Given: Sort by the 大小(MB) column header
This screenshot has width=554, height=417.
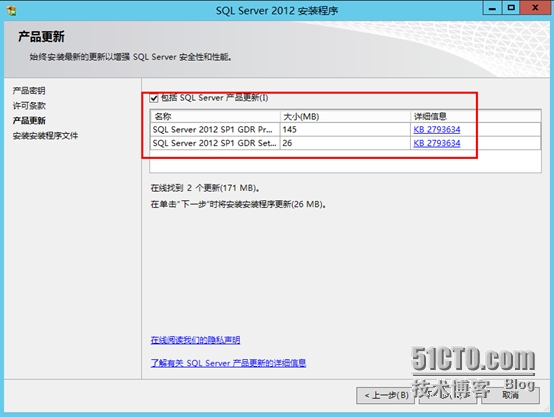Looking at the screenshot, I should point(345,116).
